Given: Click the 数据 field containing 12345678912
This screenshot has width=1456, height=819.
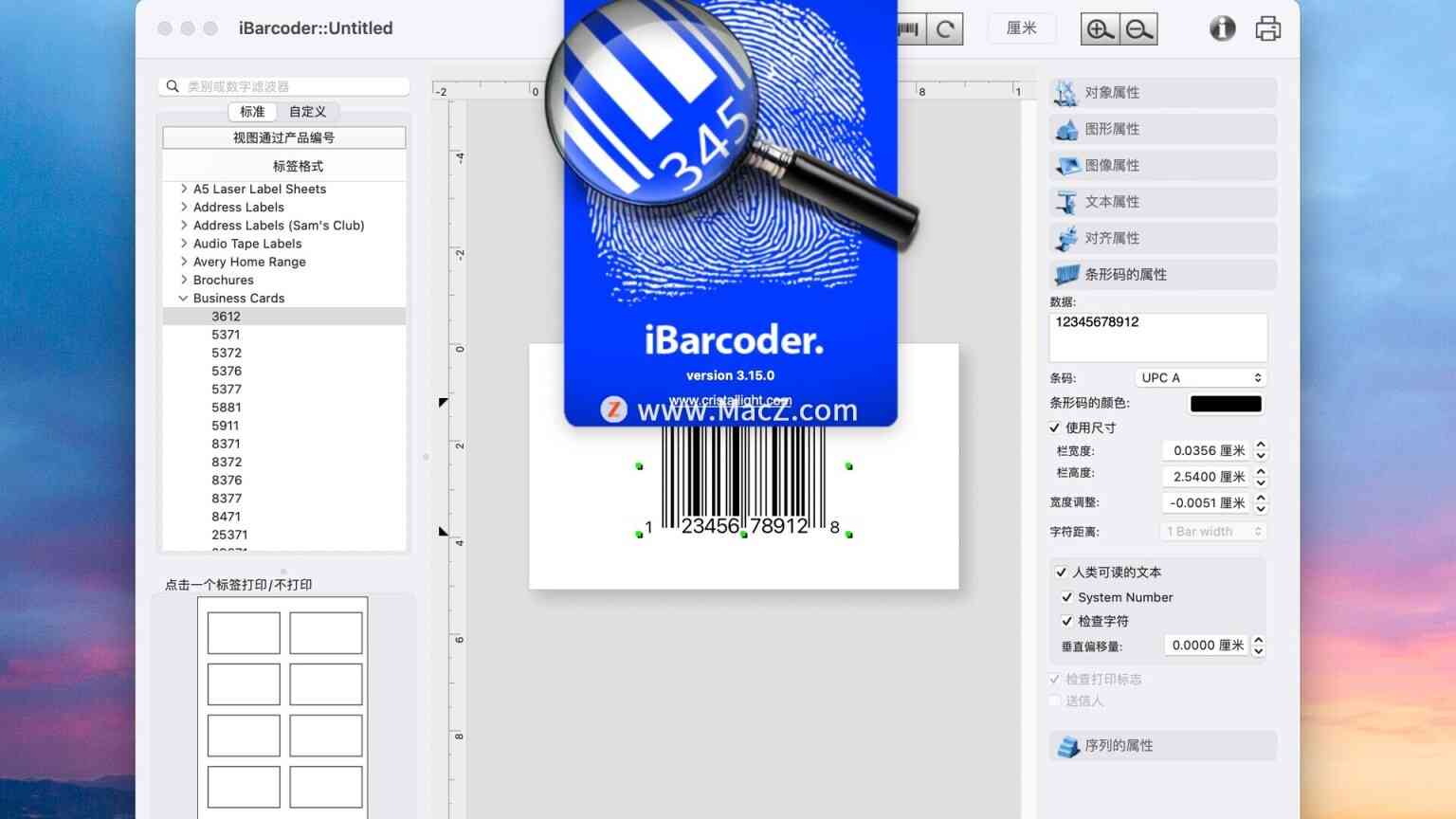Looking at the screenshot, I should (1158, 337).
